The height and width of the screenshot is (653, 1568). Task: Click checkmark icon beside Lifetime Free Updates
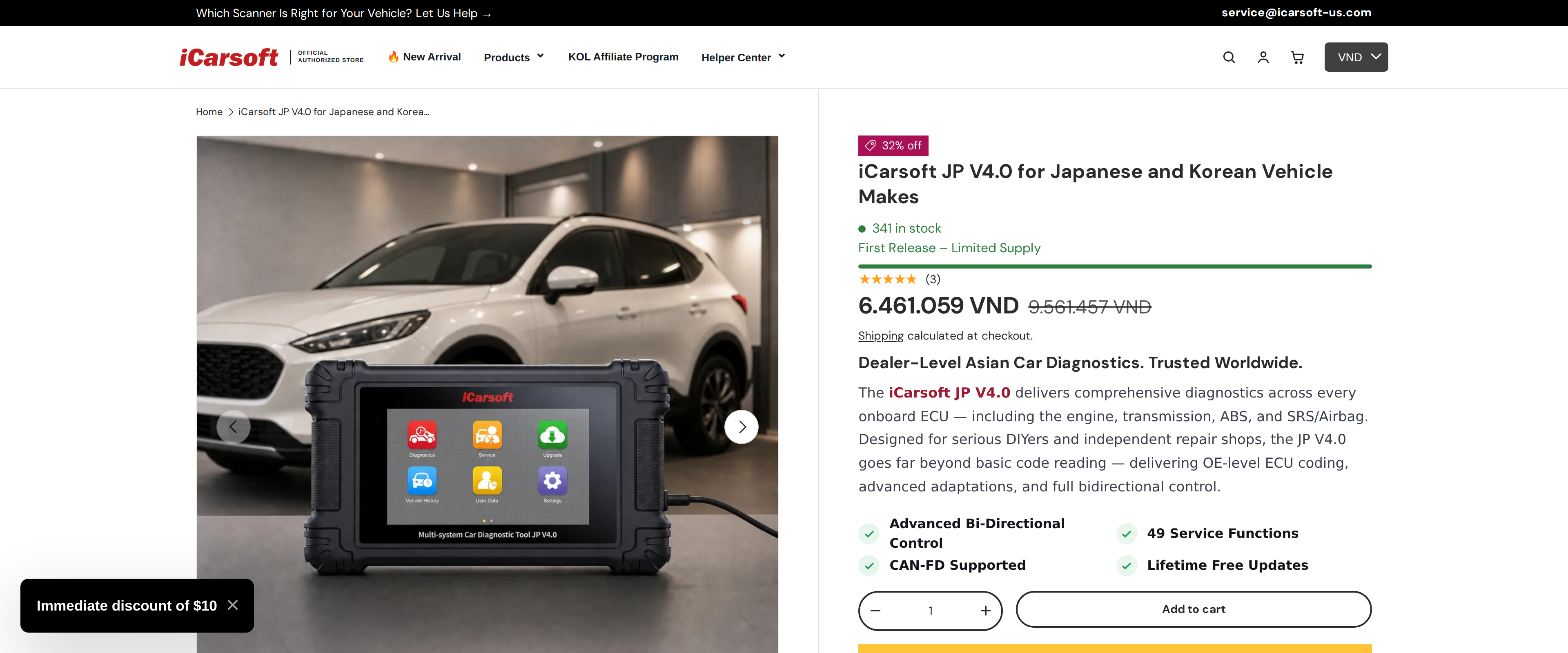[1126, 566]
